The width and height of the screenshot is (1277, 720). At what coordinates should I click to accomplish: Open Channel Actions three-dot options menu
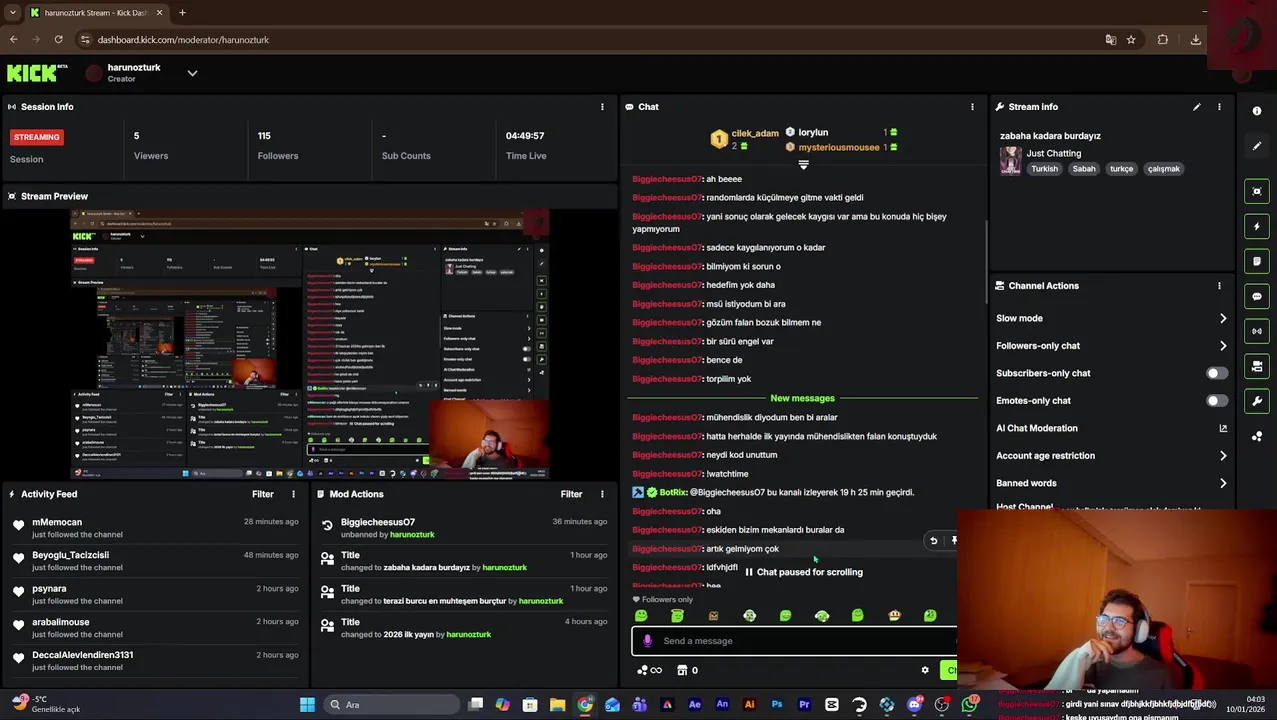pos(1219,286)
